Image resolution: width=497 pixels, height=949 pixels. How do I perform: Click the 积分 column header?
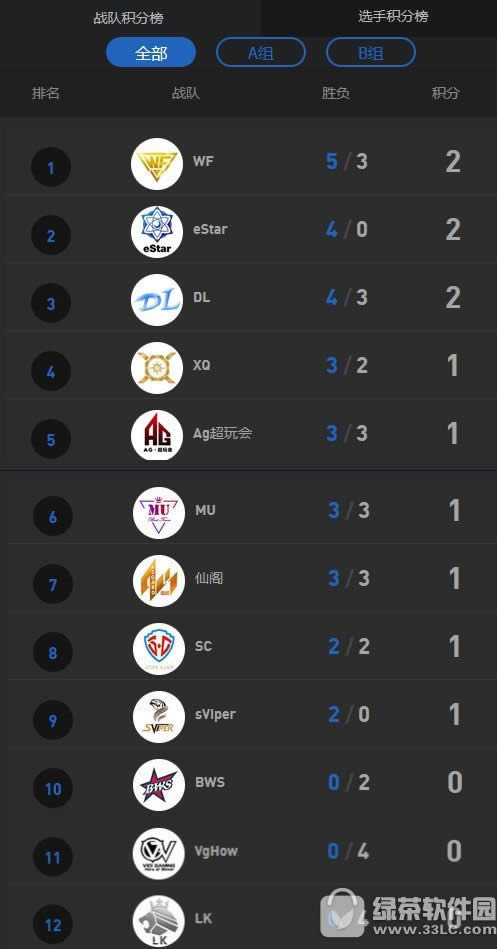click(x=446, y=93)
